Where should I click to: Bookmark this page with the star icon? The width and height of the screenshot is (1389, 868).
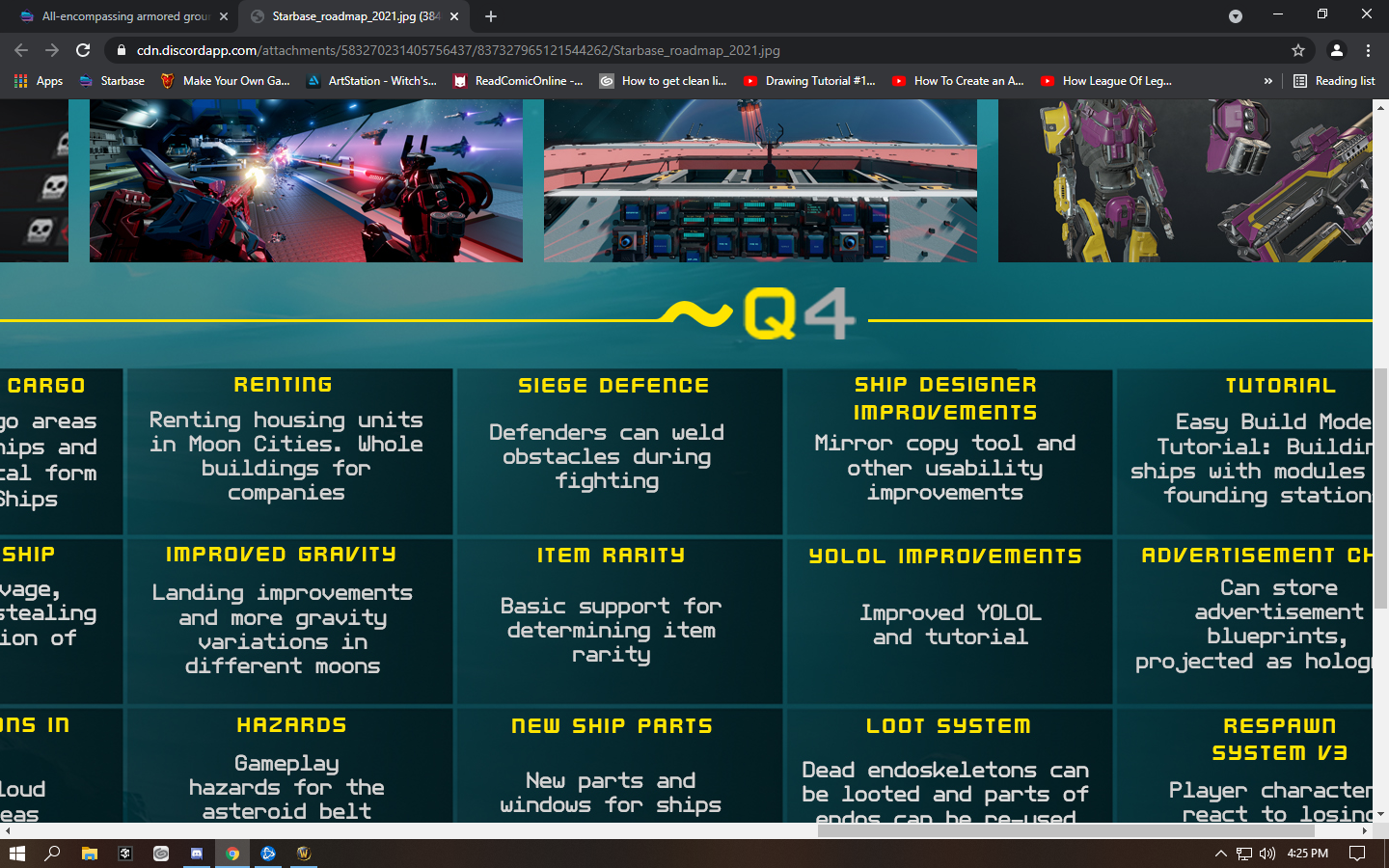[1298, 50]
